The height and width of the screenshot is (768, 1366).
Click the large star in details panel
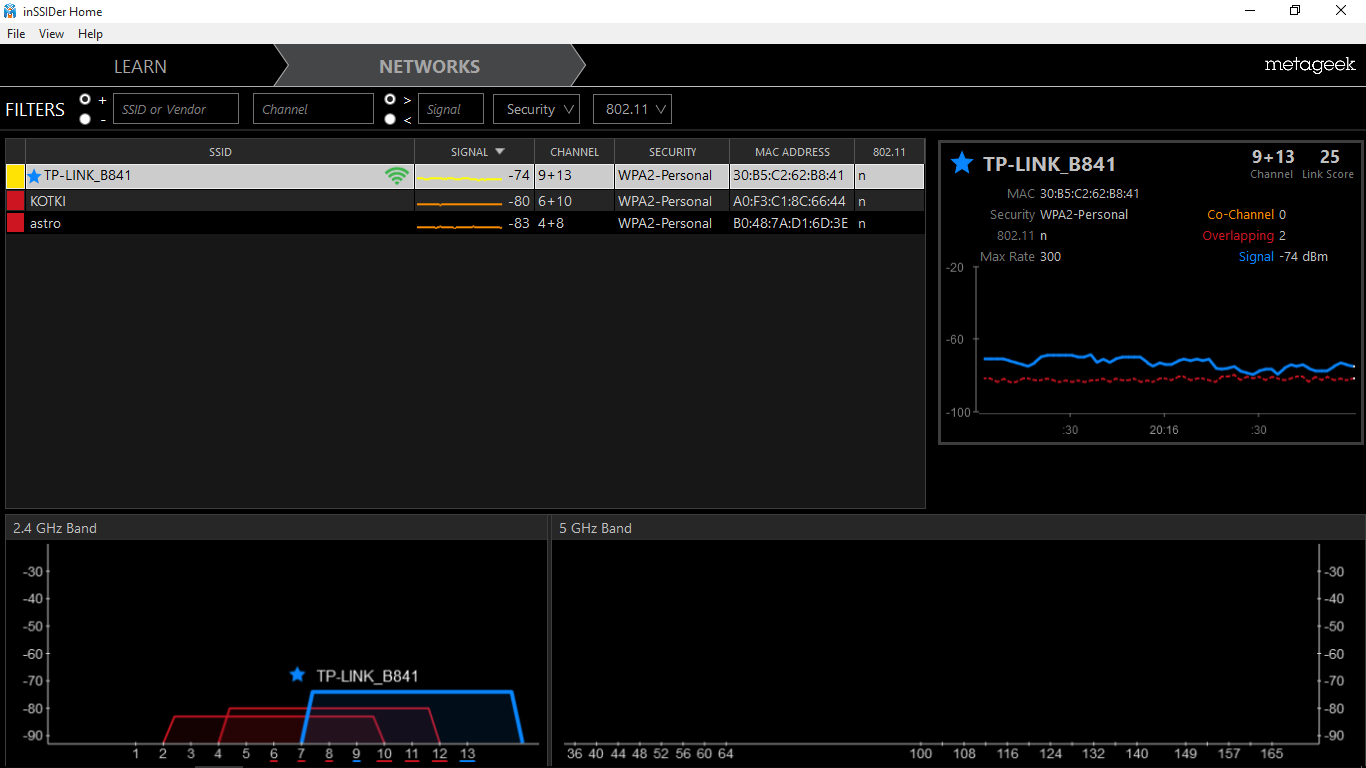[961, 163]
